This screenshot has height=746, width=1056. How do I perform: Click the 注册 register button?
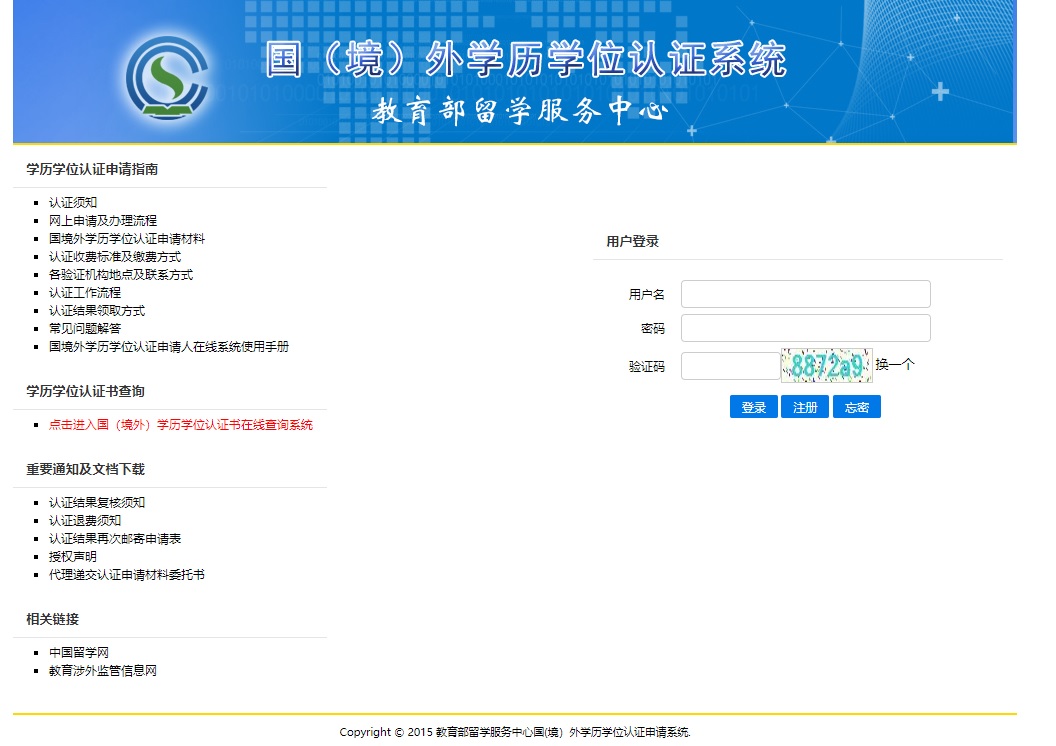click(x=805, y=407)
